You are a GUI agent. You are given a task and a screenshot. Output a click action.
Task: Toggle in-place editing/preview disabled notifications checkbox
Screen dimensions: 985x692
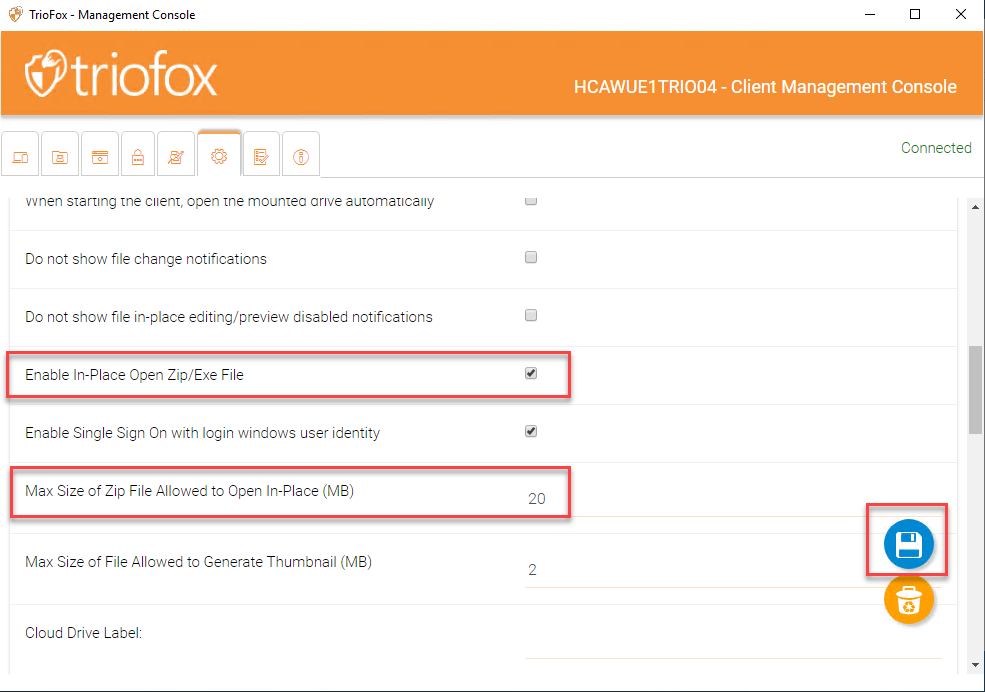[531, 315]
